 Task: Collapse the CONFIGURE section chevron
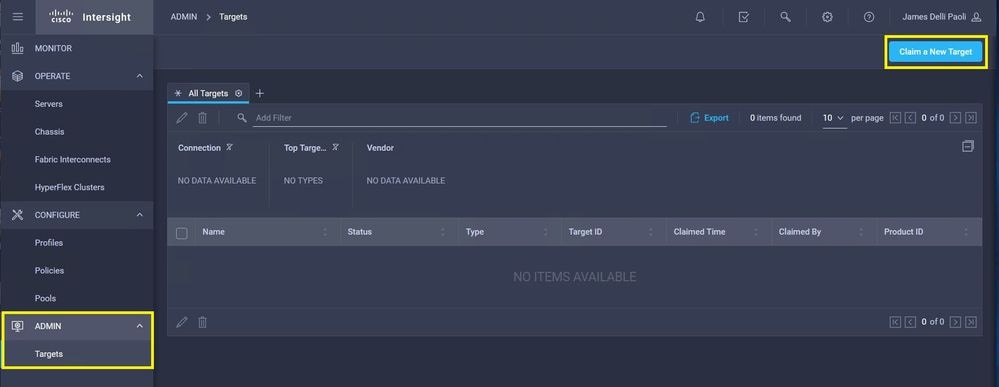point(140,215)
